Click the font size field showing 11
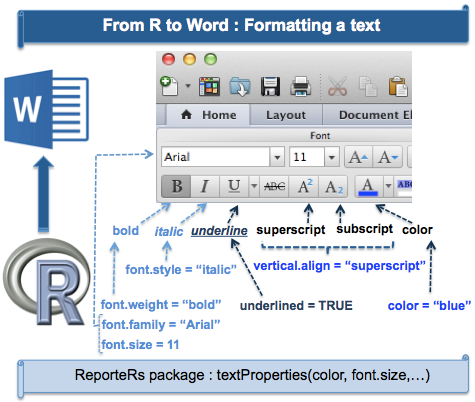 click(x=307, y=157)
